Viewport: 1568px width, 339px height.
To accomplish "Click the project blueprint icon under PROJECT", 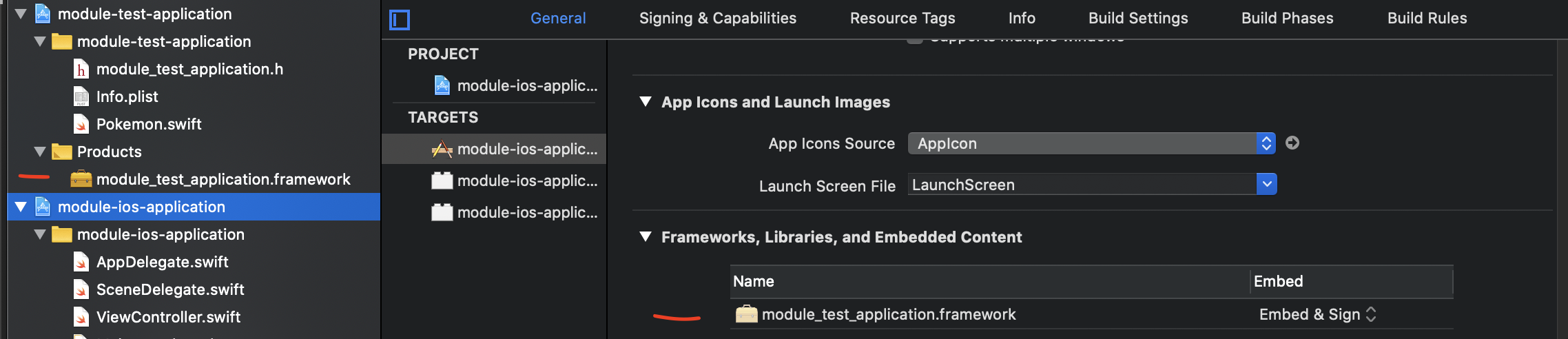I will point(442,85).
